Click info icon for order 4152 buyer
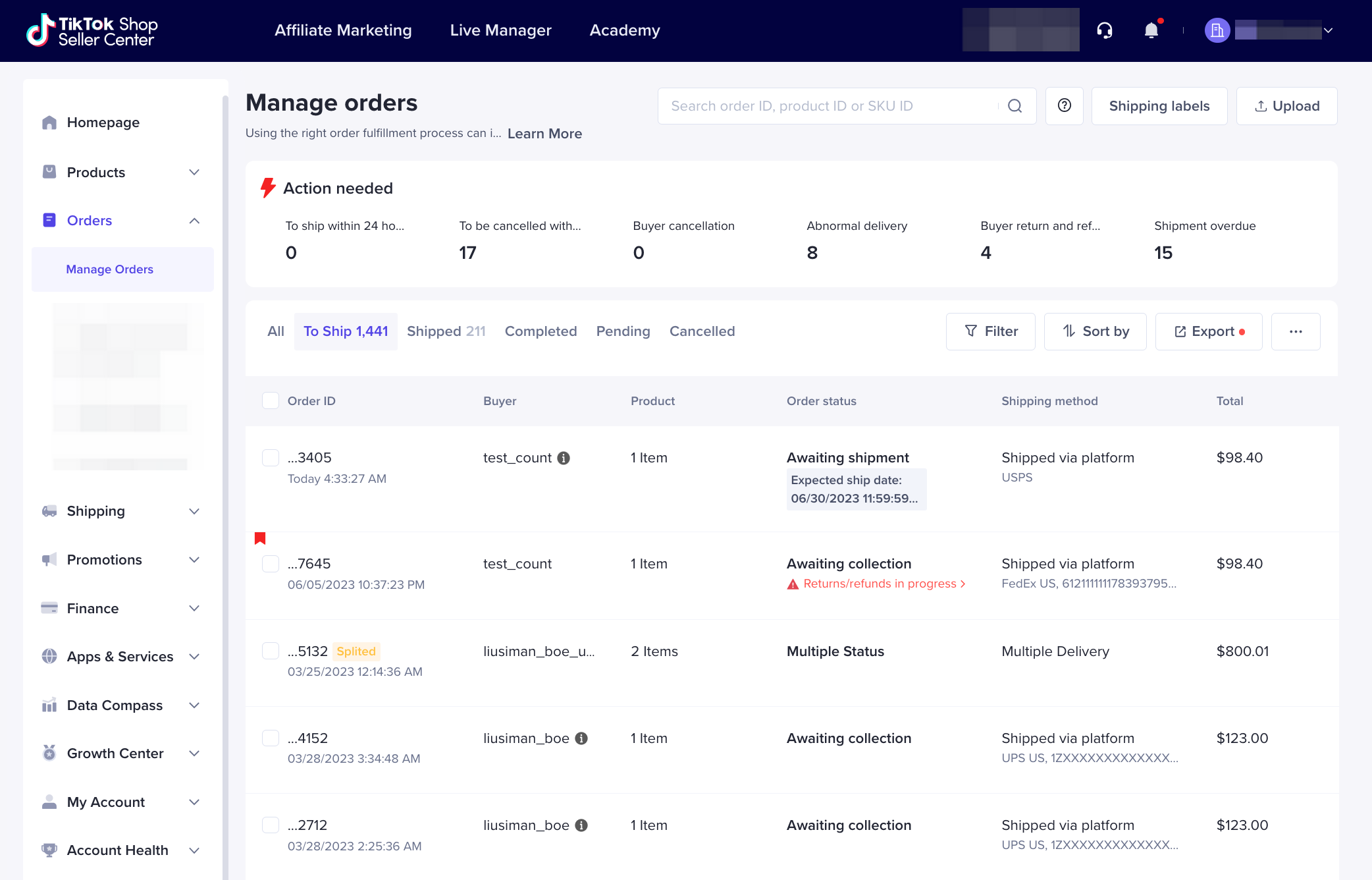The width and height of the screenshot is (1372, 880). pos(581,738)
